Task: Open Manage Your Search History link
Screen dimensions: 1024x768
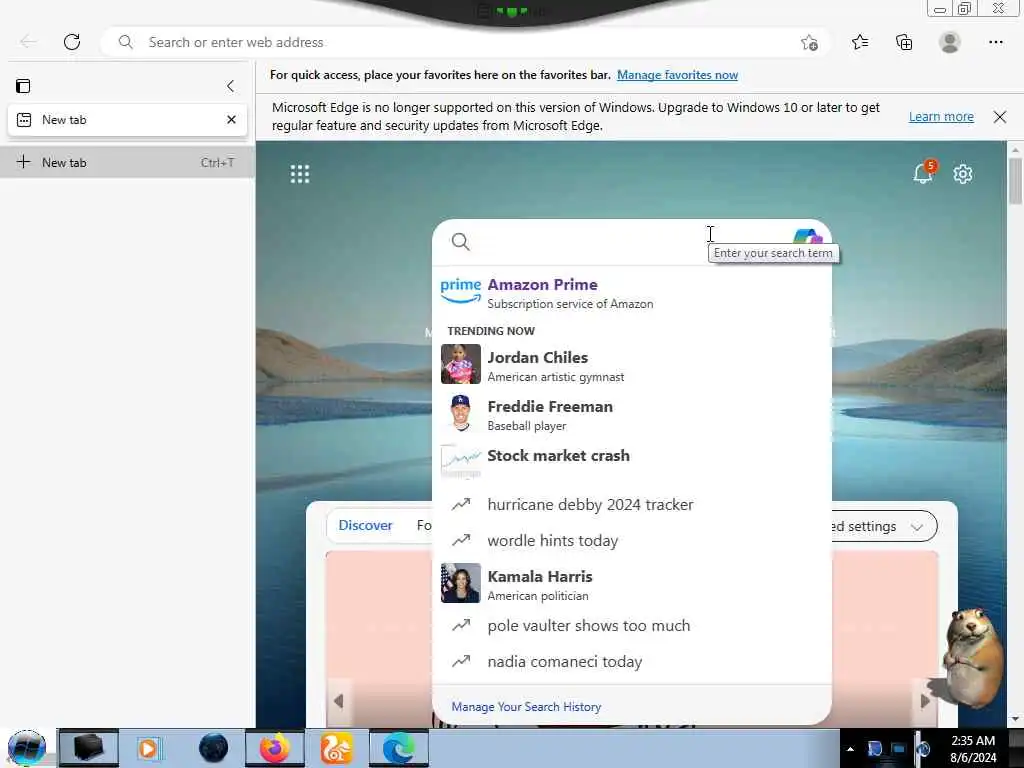Action: (x=526, y=707)
